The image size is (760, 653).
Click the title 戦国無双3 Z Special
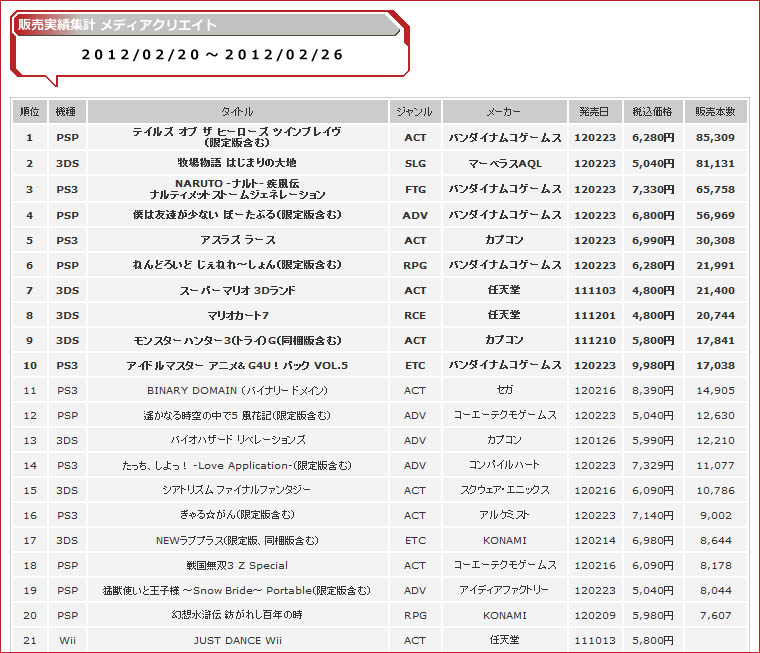pyautogui.click(x=237, y=565)
